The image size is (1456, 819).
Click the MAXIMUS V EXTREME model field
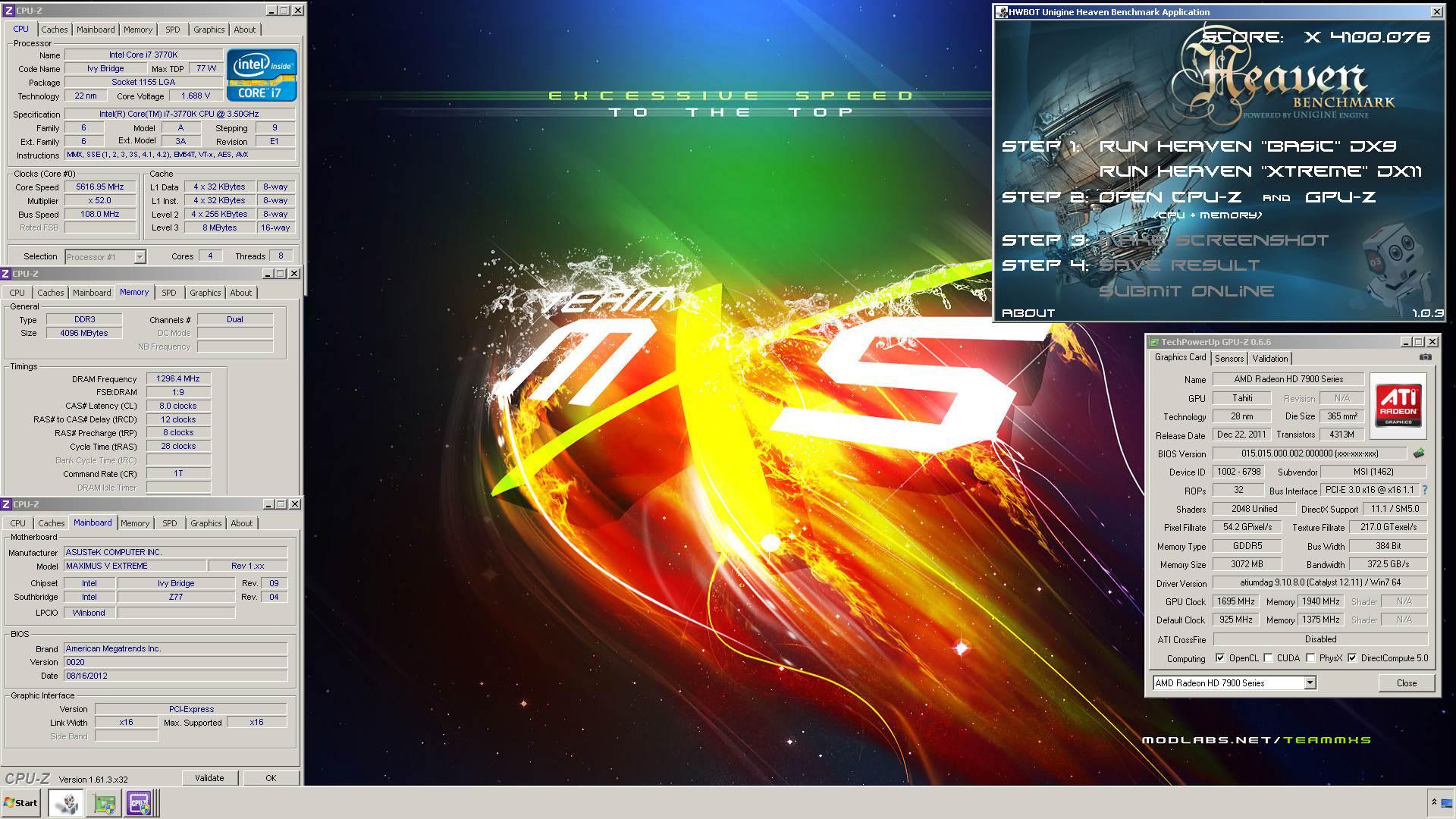pyautogui.click(x=135, y=566)
